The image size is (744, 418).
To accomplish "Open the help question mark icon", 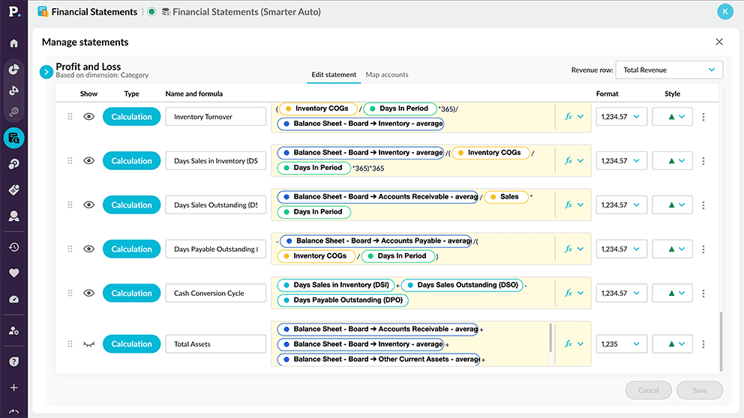I will (x=14, y=362).
